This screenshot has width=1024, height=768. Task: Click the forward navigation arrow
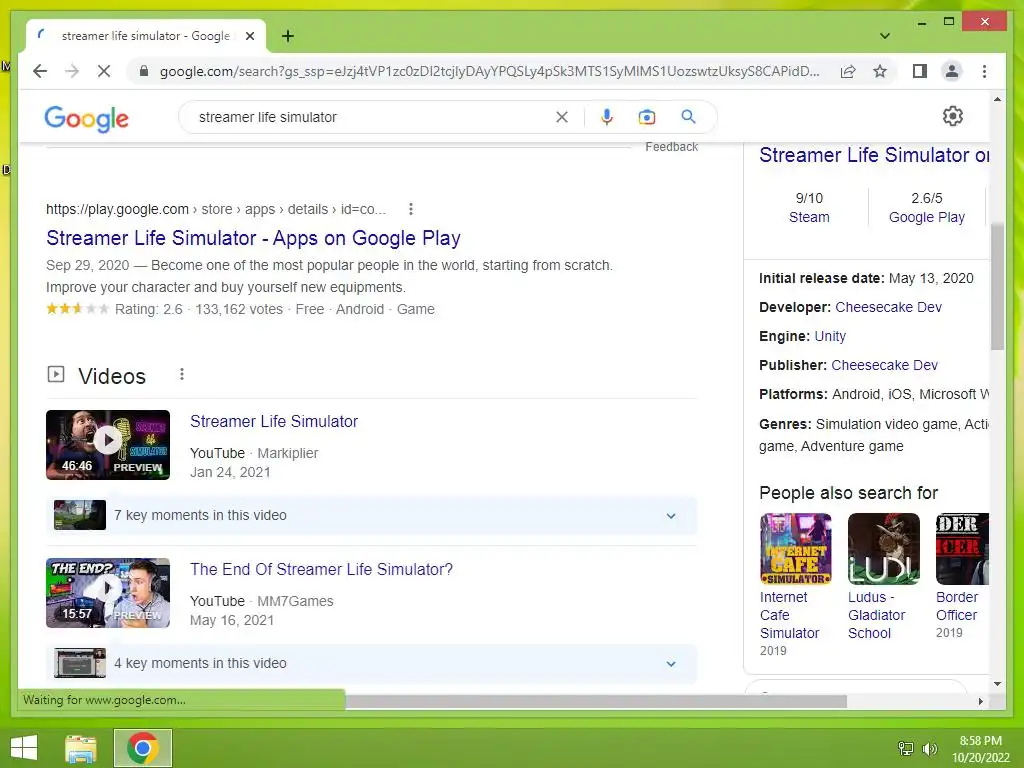pyautogui.click(x=72, y=71)
